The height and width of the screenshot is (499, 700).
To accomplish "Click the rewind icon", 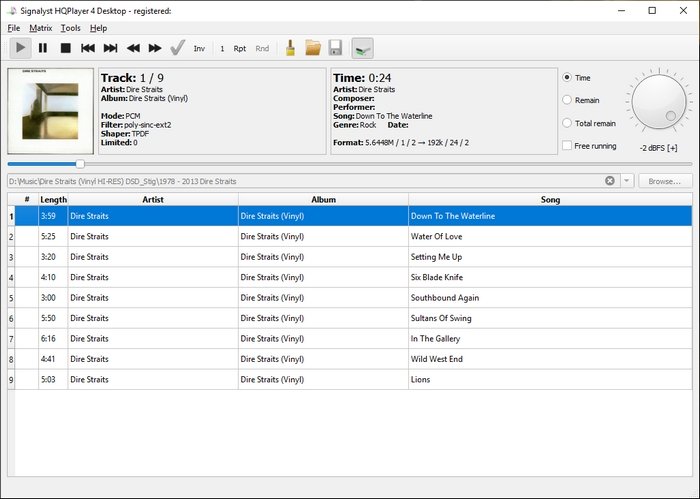I will click(x=133, y=47).
